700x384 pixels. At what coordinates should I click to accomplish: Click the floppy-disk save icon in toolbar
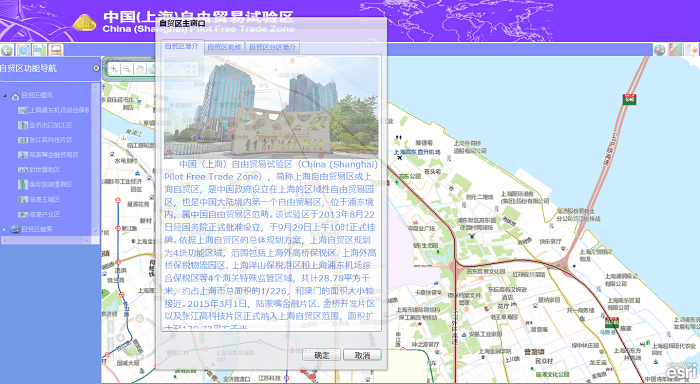[x=39, y=50]
